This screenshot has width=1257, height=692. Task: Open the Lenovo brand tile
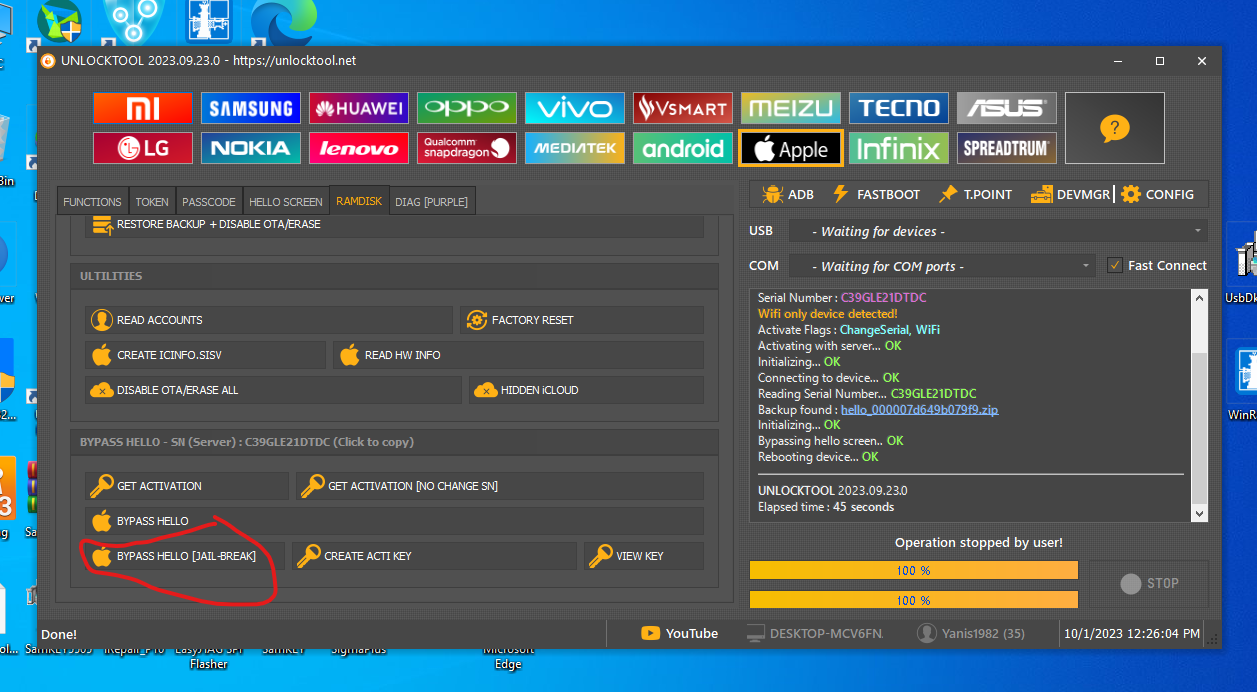click(x=359, y=148)
